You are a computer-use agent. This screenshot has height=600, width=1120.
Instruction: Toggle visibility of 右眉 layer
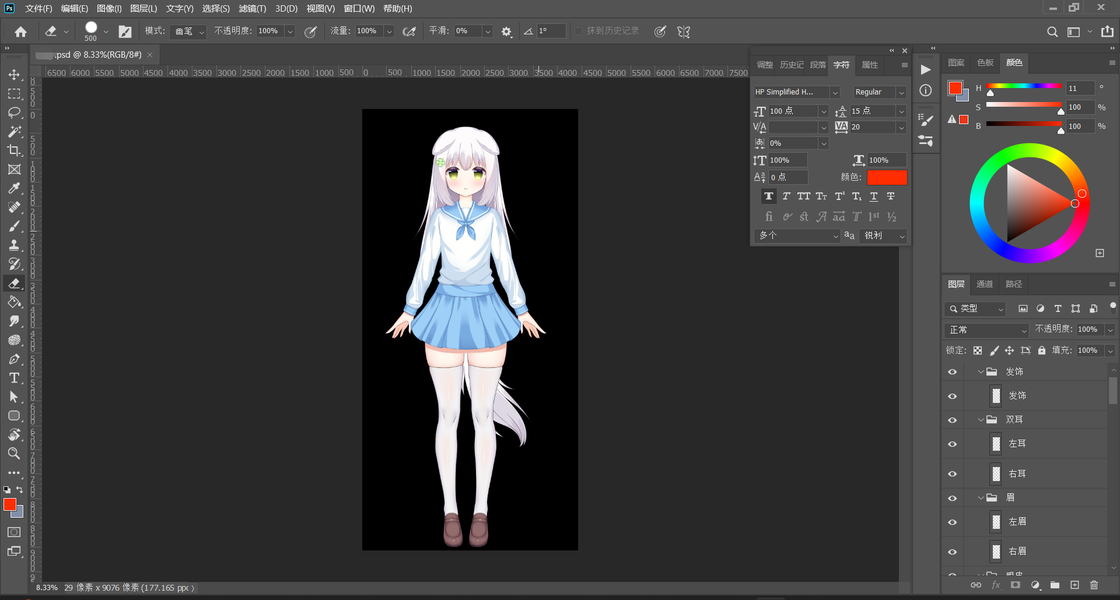[x=952, y=551]
